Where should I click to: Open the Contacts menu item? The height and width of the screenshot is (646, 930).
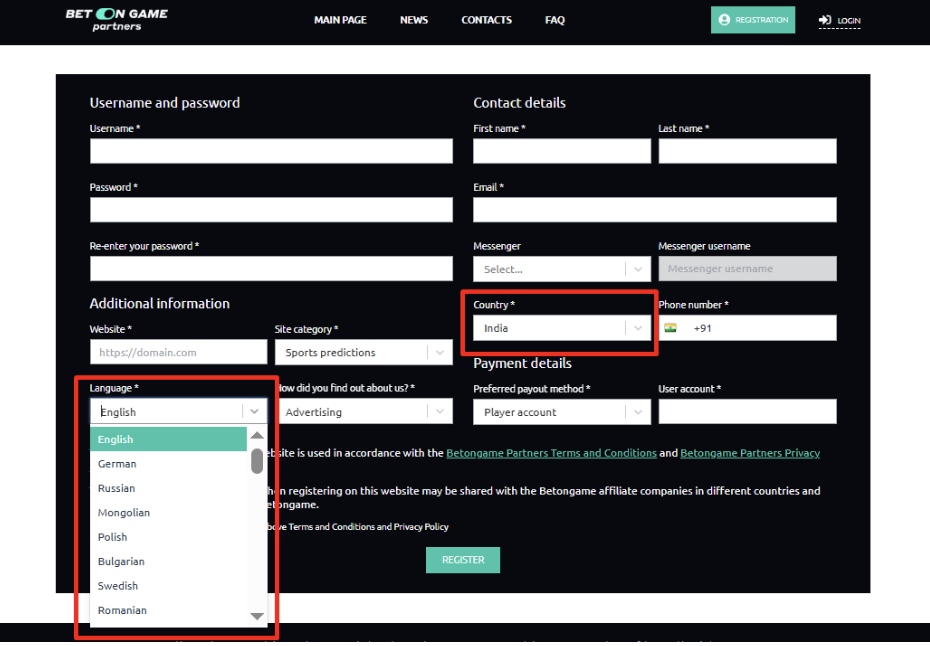tap(486, 20)
